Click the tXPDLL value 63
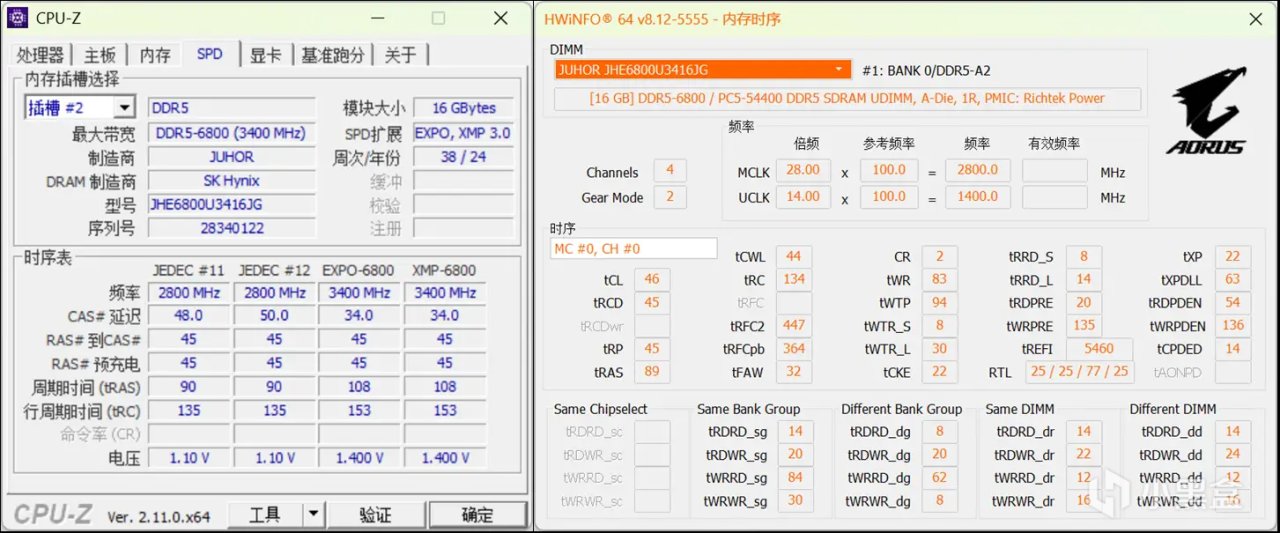 tap(1232, 280)
